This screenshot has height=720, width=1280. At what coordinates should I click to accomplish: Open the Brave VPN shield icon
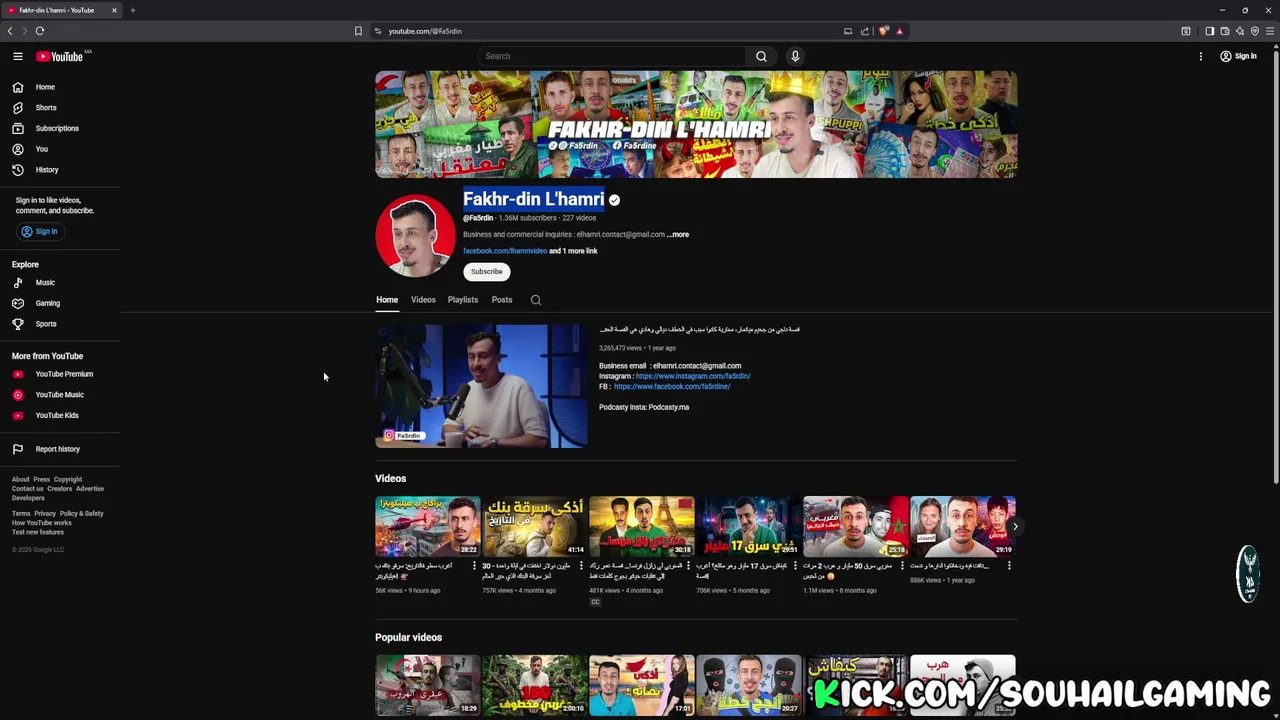1255,31
